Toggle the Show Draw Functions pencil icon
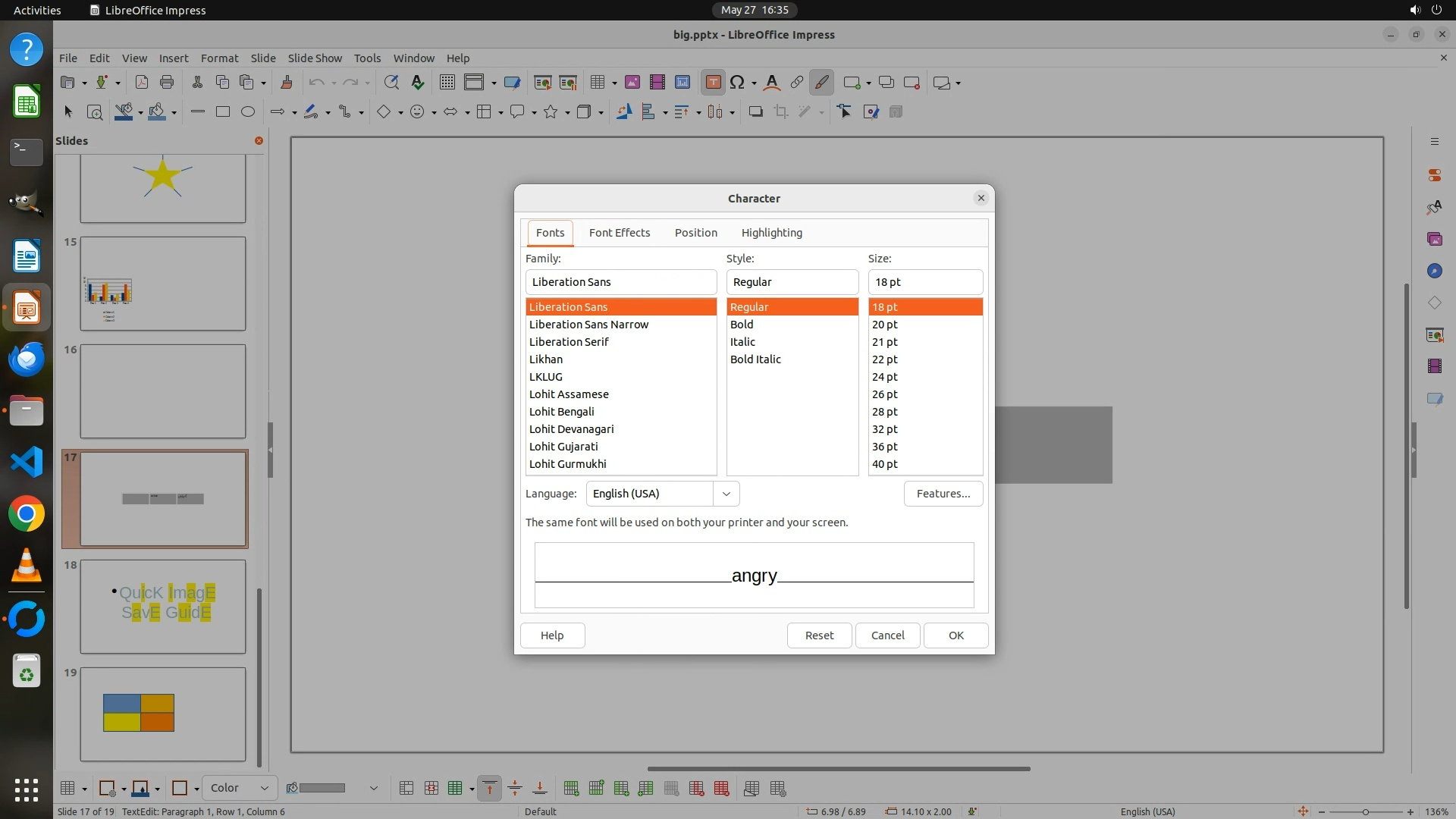 (x=821, y=83)
